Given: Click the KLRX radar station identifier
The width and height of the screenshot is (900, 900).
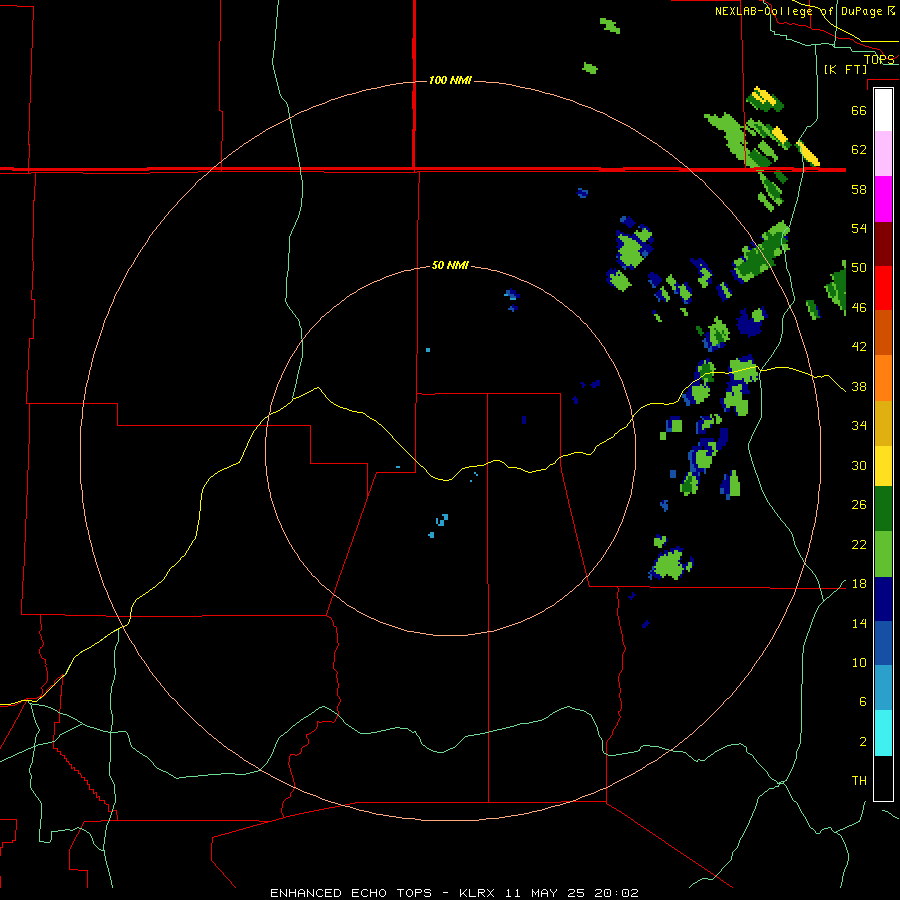Looking at the screenshot, I should pyautogui.click(x=476, y=893).
